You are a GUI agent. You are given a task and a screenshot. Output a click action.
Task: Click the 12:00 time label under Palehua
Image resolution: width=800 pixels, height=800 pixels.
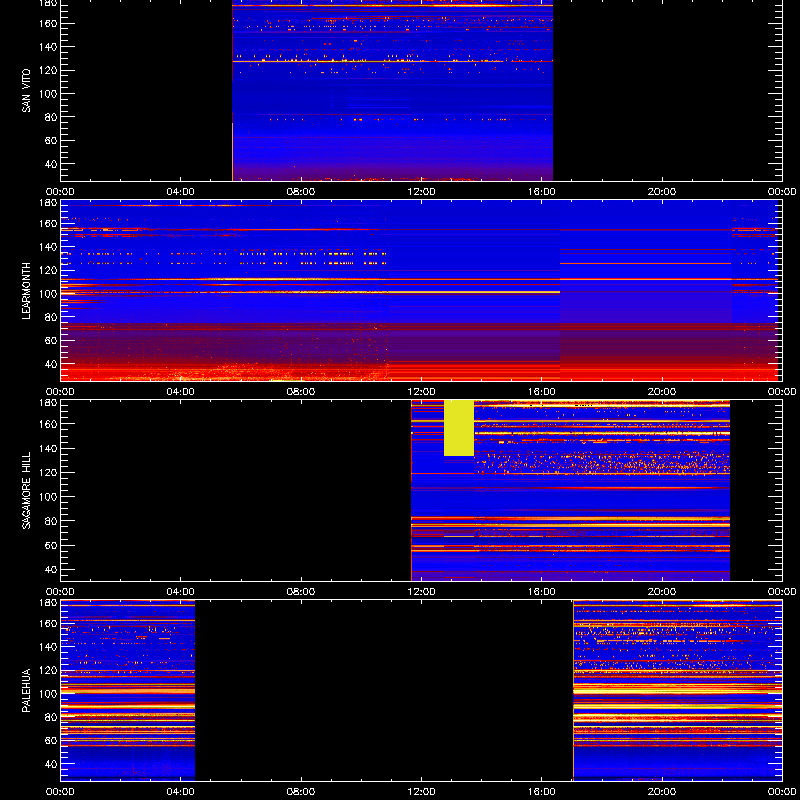tap(421, 792)
